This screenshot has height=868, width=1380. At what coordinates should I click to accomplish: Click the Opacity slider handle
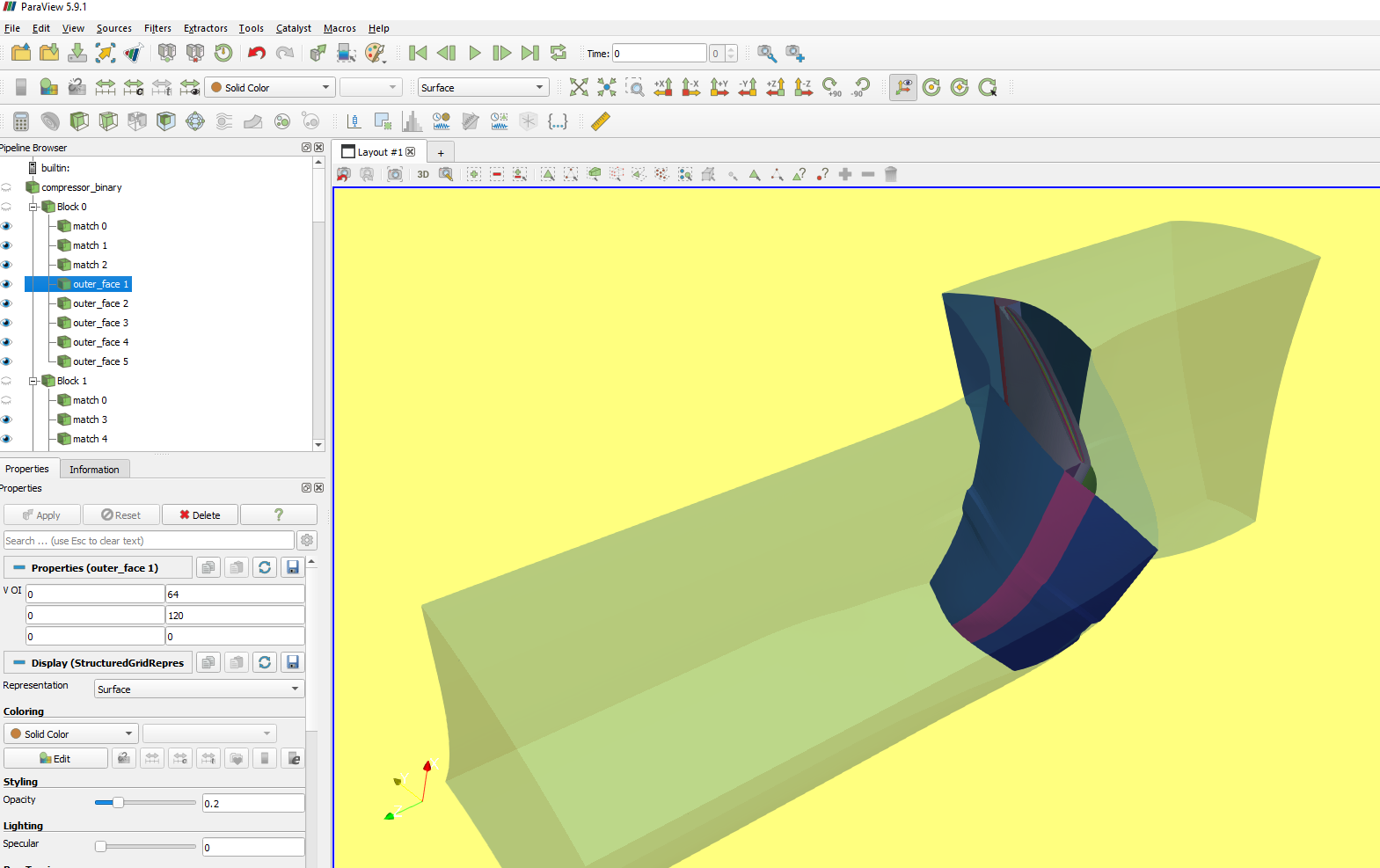click(118, 802)
